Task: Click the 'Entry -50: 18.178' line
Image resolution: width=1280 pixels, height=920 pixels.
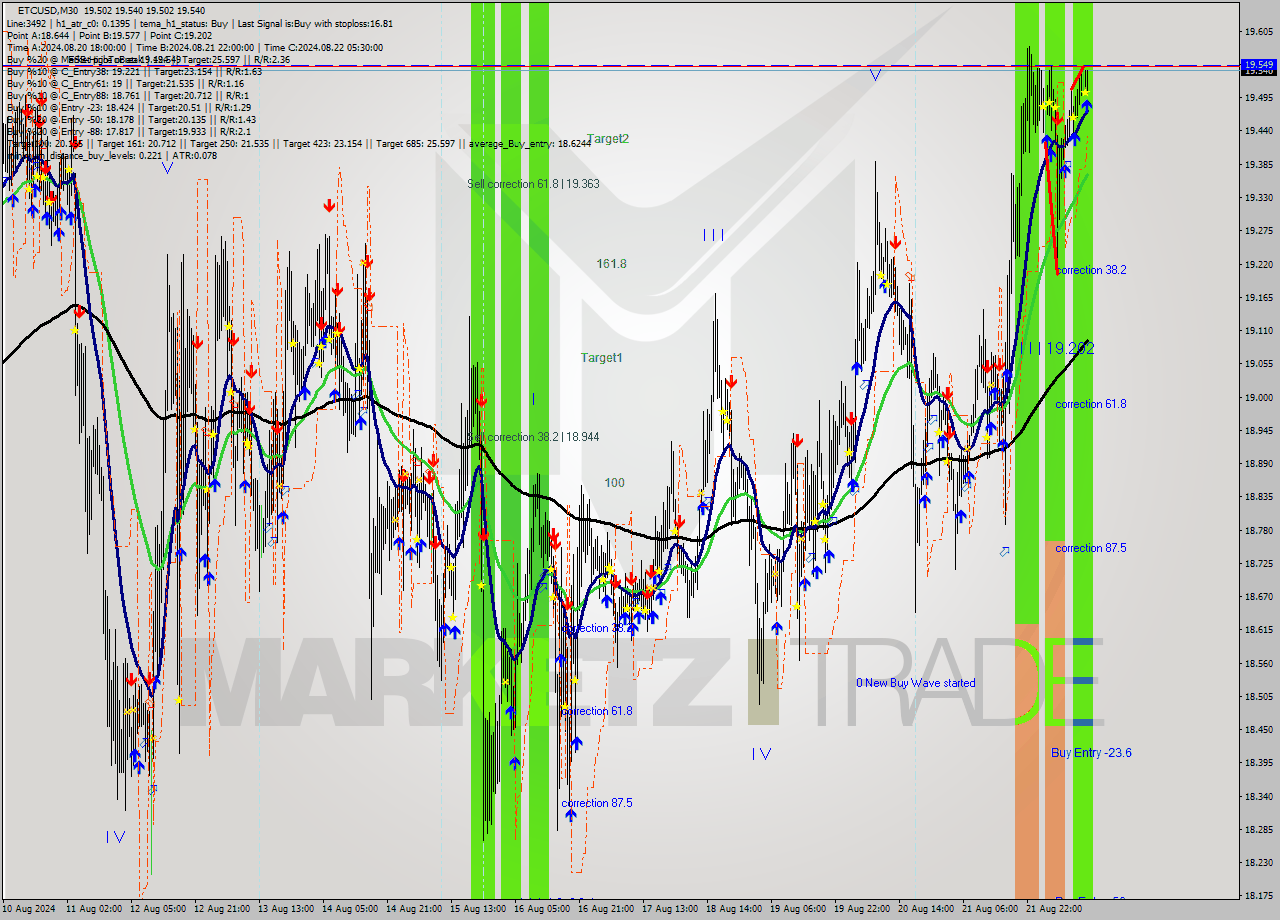Action: (x=99, y=120)
